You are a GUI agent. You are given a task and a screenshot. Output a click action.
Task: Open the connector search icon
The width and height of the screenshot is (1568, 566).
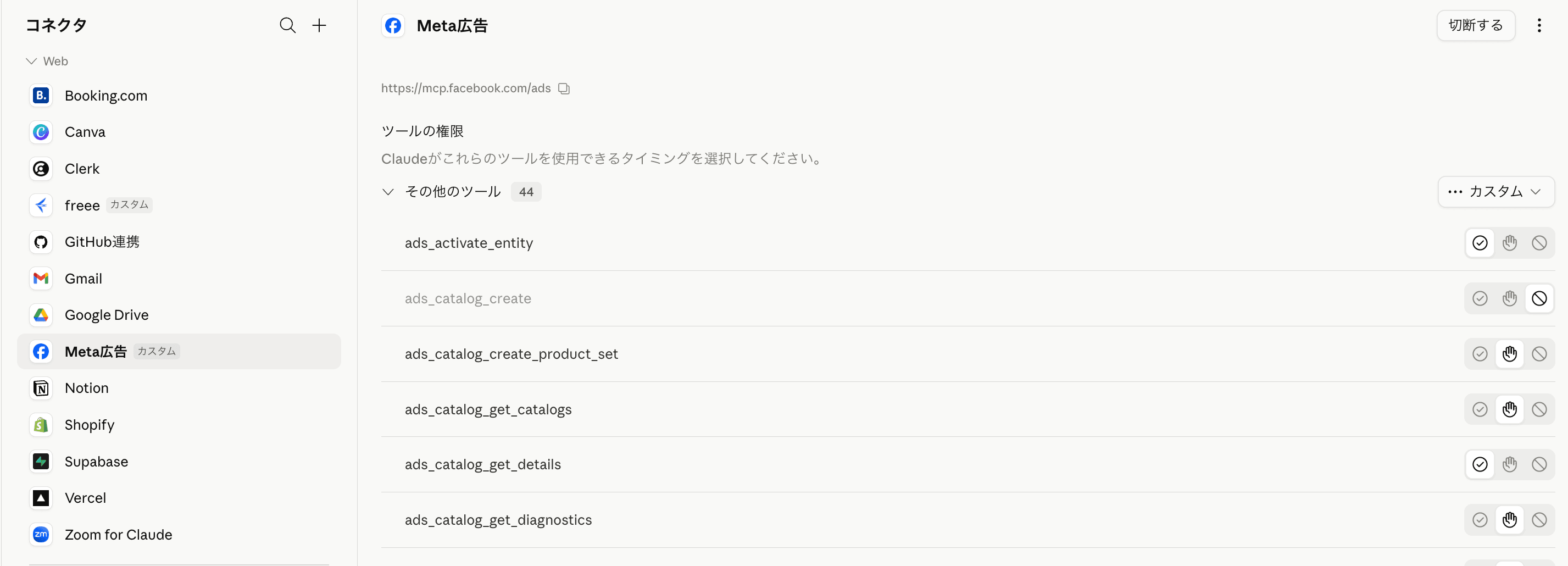[287, 25]
